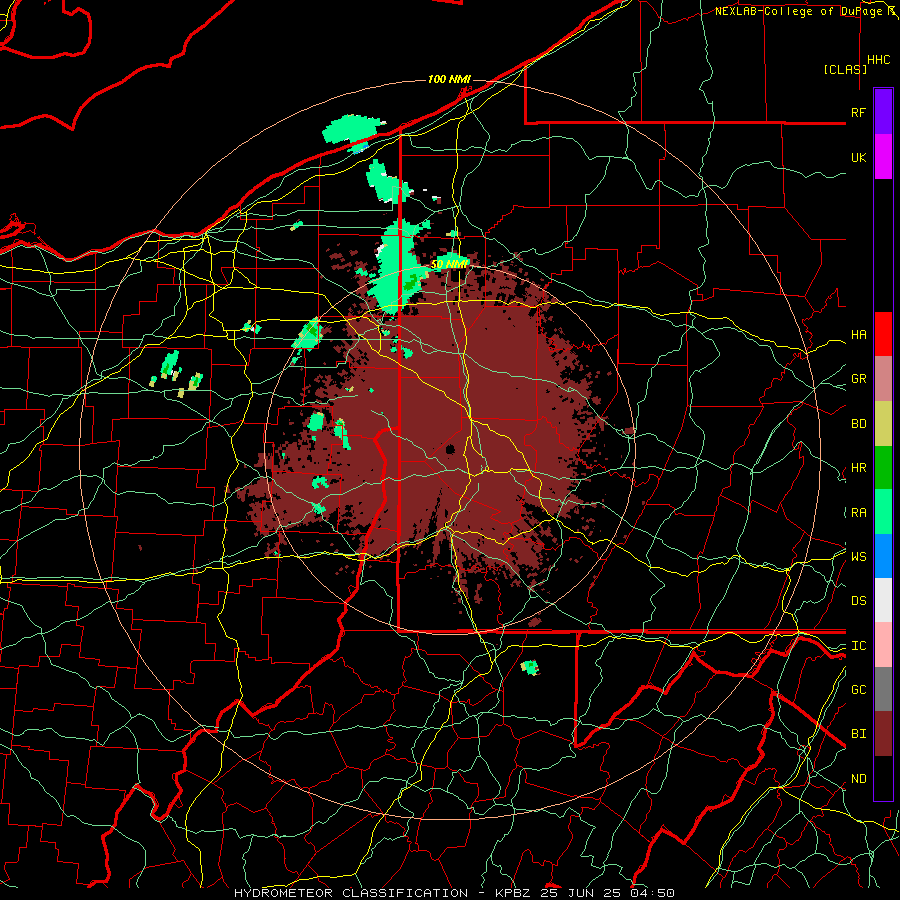Viewport: 900px width, 900px height.
Task: Click the 100 NMI range ring label
Action: [449, 79]
